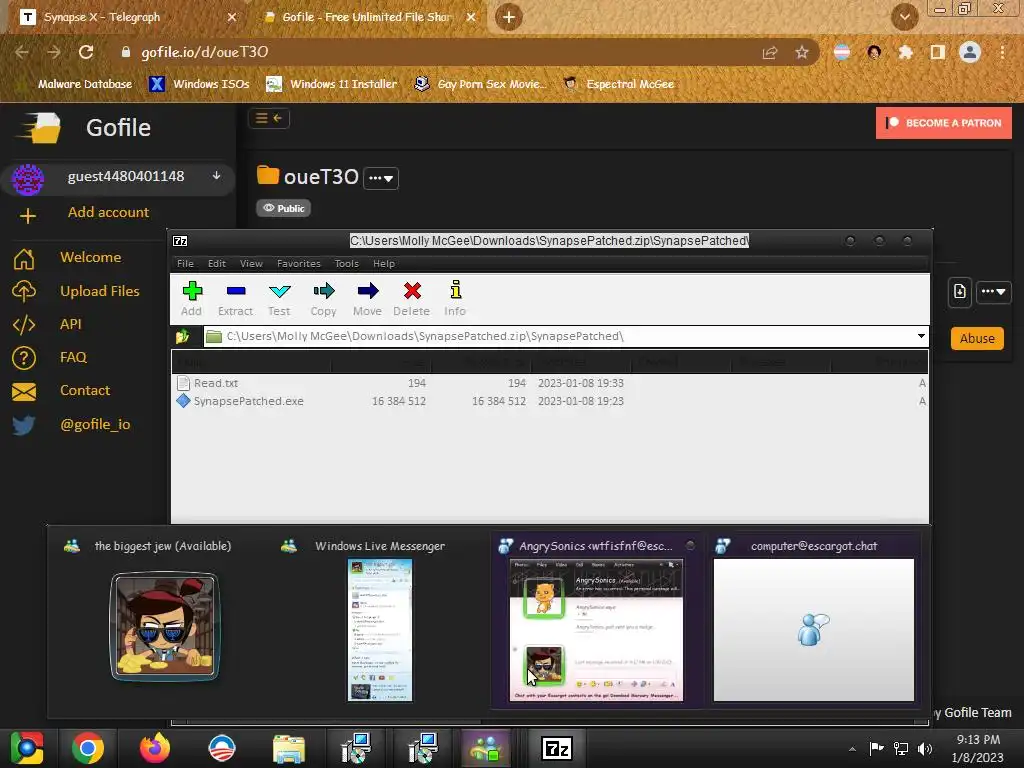Open the Help menu in 7-Zip
The width and height of the screenshot is (1024, 768).
[x=384, y=264]
